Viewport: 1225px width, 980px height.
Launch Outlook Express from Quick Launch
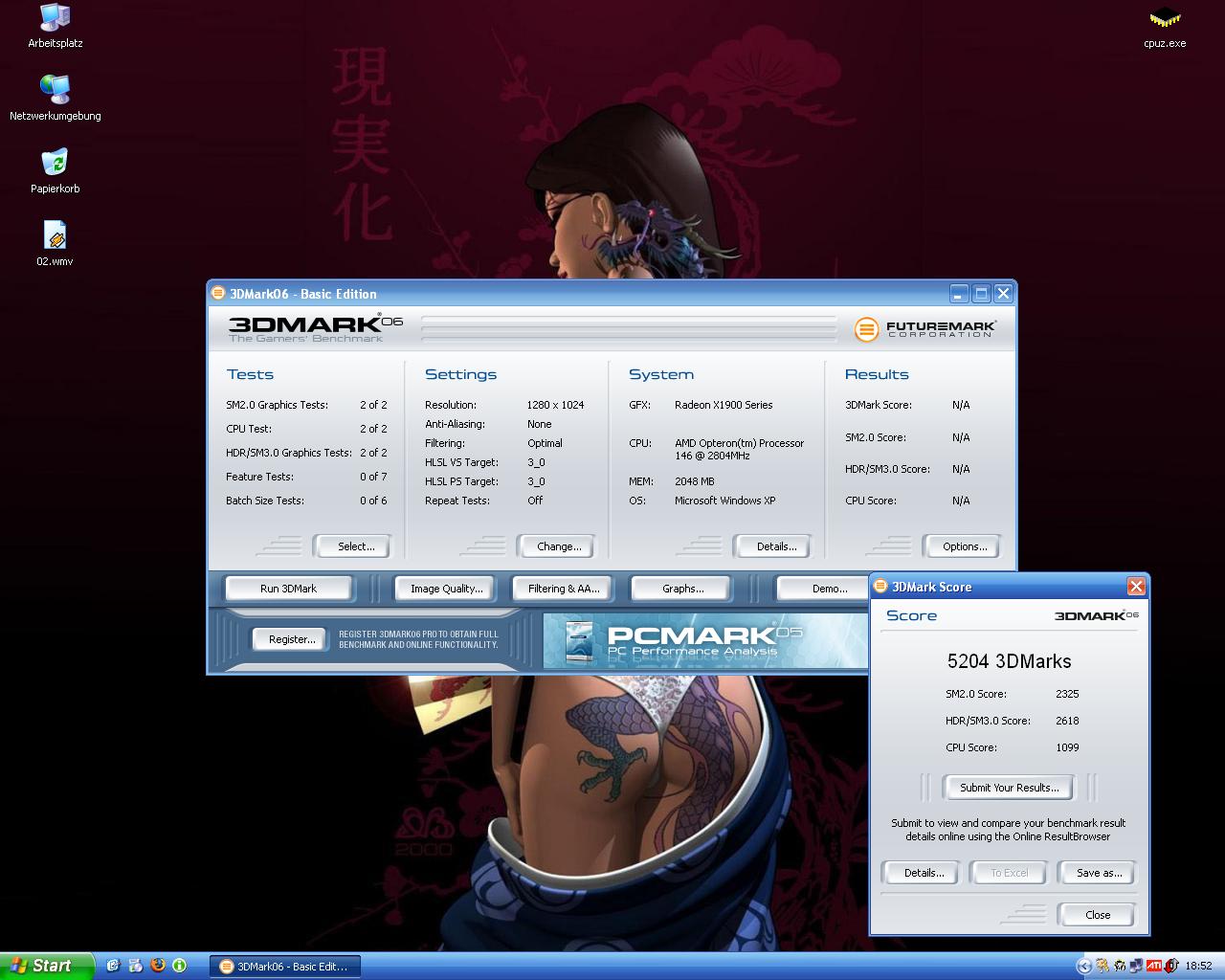point(113,966)
